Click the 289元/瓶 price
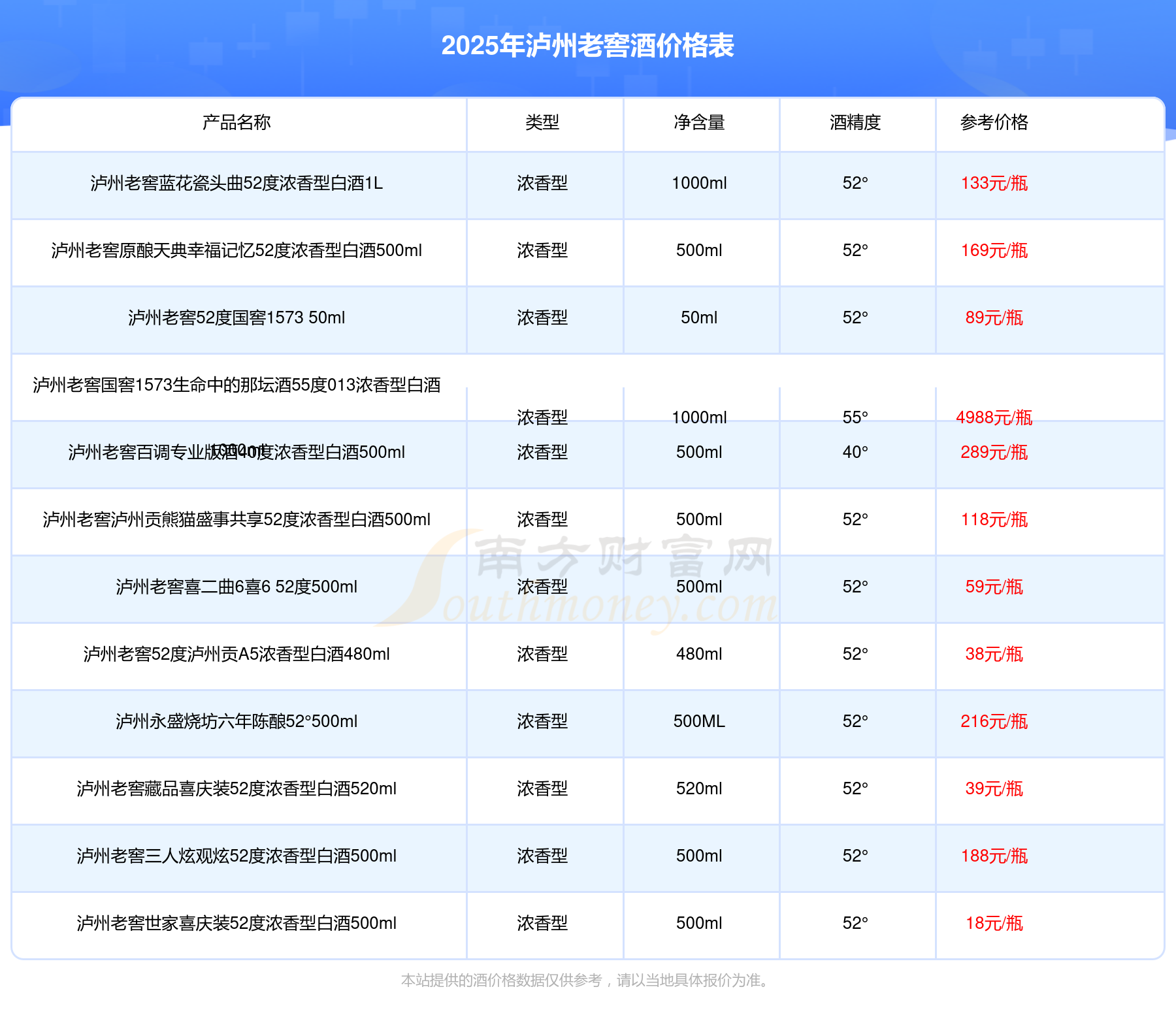Image resolution: width=1176 pixels, height=1019 pixels. click(x=994, y=452)
